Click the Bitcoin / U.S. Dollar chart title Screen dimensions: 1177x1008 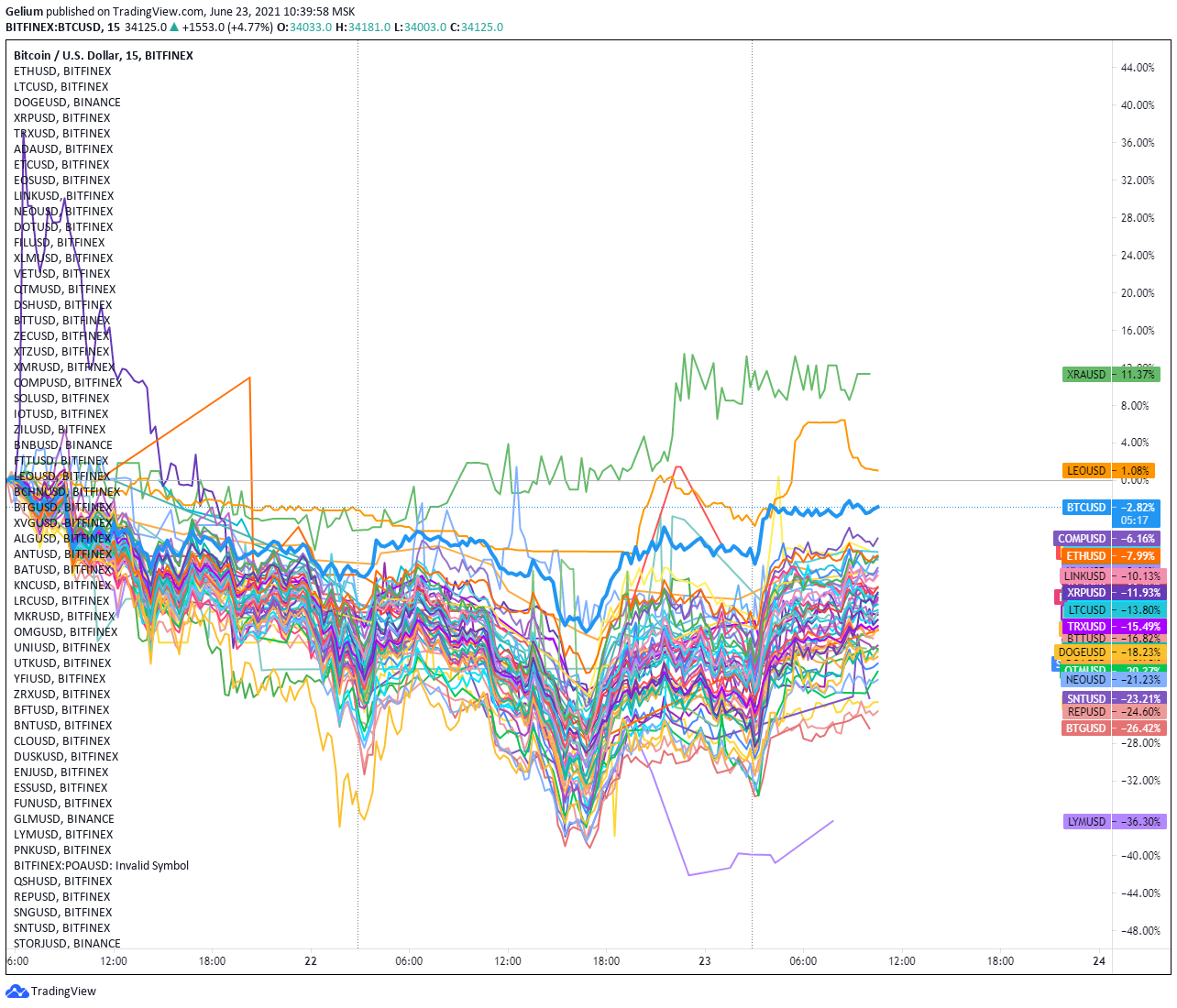point(104,55)
